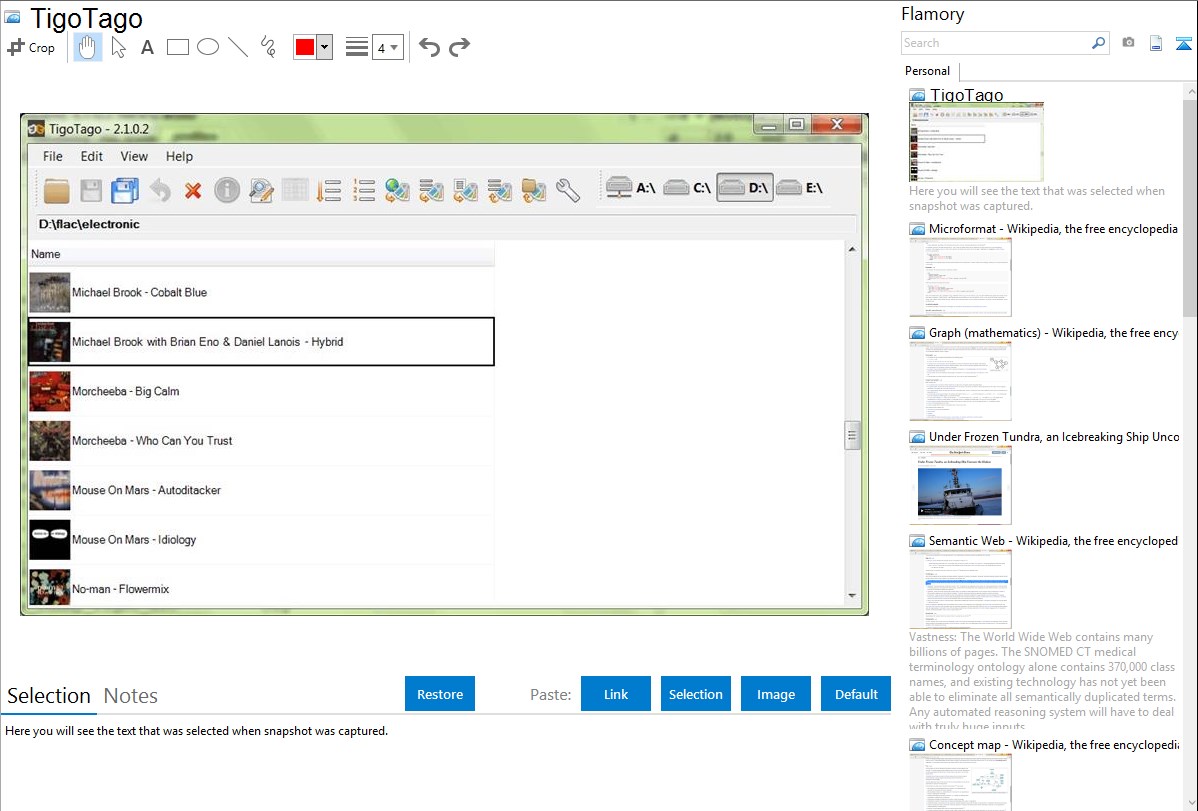Select the E:\ drive button
This screenshot has width=1198, height=811.
799,187
